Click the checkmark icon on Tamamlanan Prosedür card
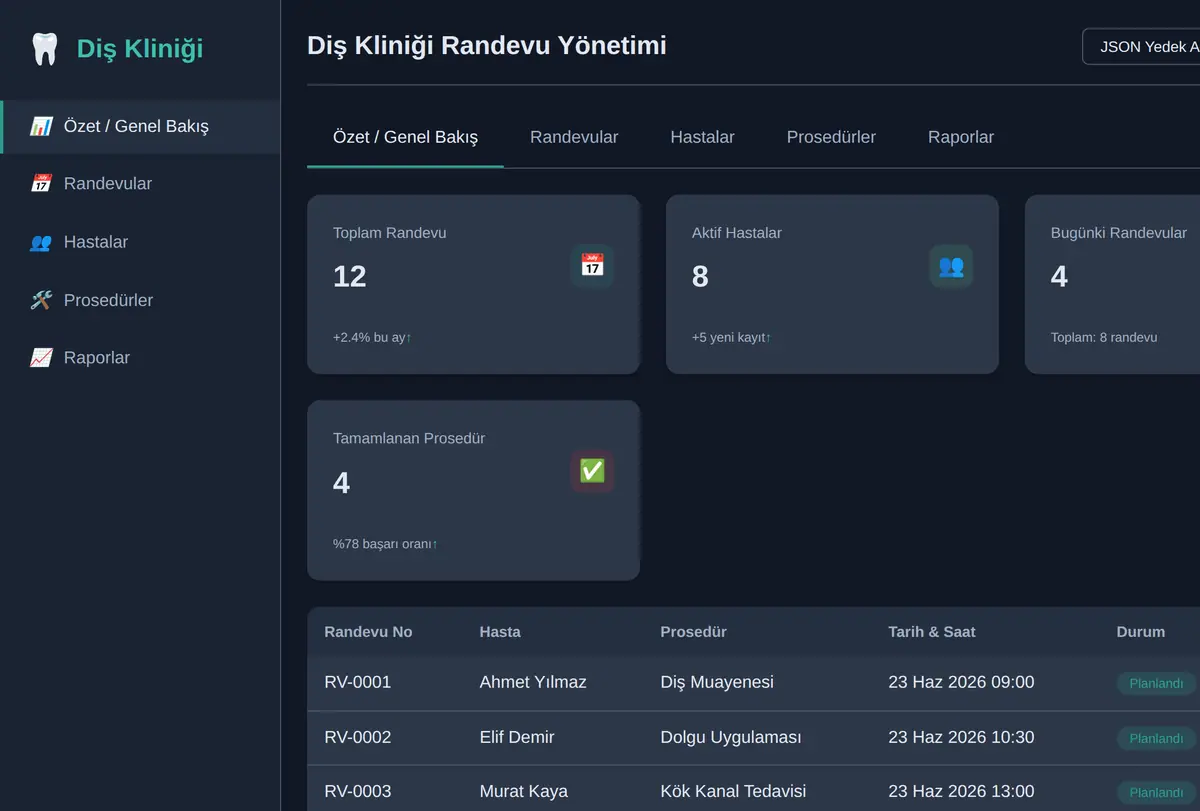 coord(592,471)
